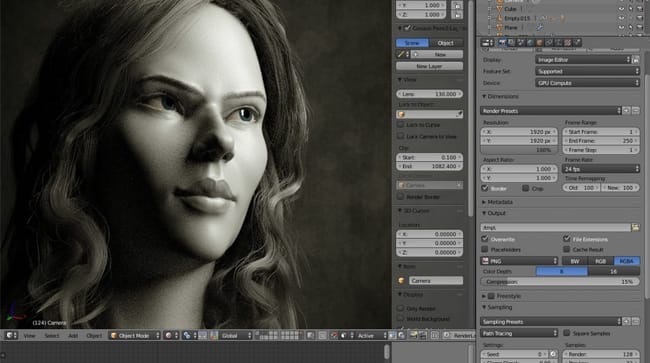Screen dimensions: 650x363
Task: Toggle render camera icon for Cube row
Action: [x=640, y=8]
